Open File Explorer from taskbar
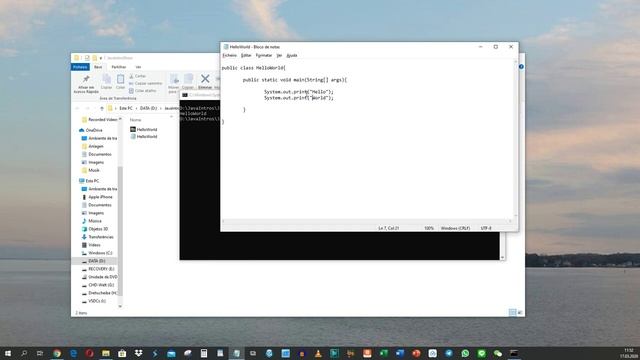Viewport: 640px width, 360px height. (x=106, y=353)
